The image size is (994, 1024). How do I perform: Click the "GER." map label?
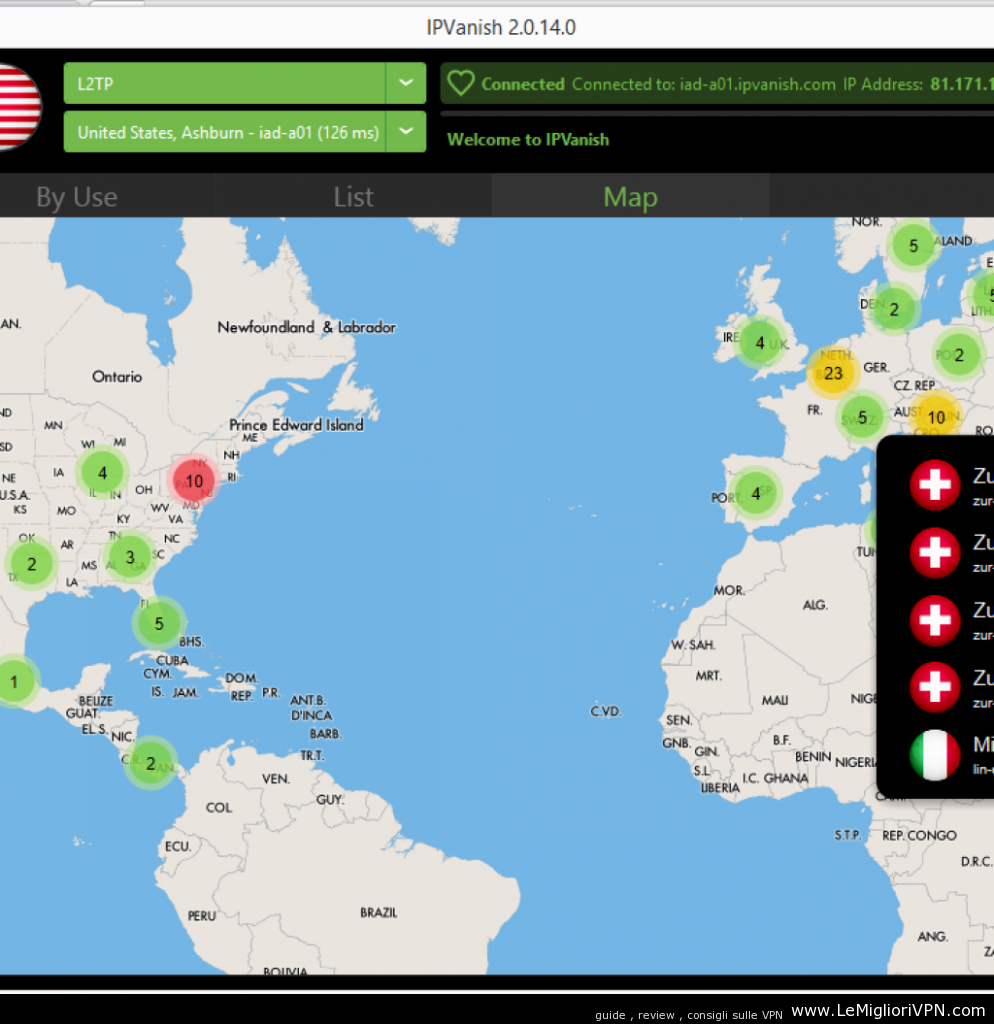[876, 367]
